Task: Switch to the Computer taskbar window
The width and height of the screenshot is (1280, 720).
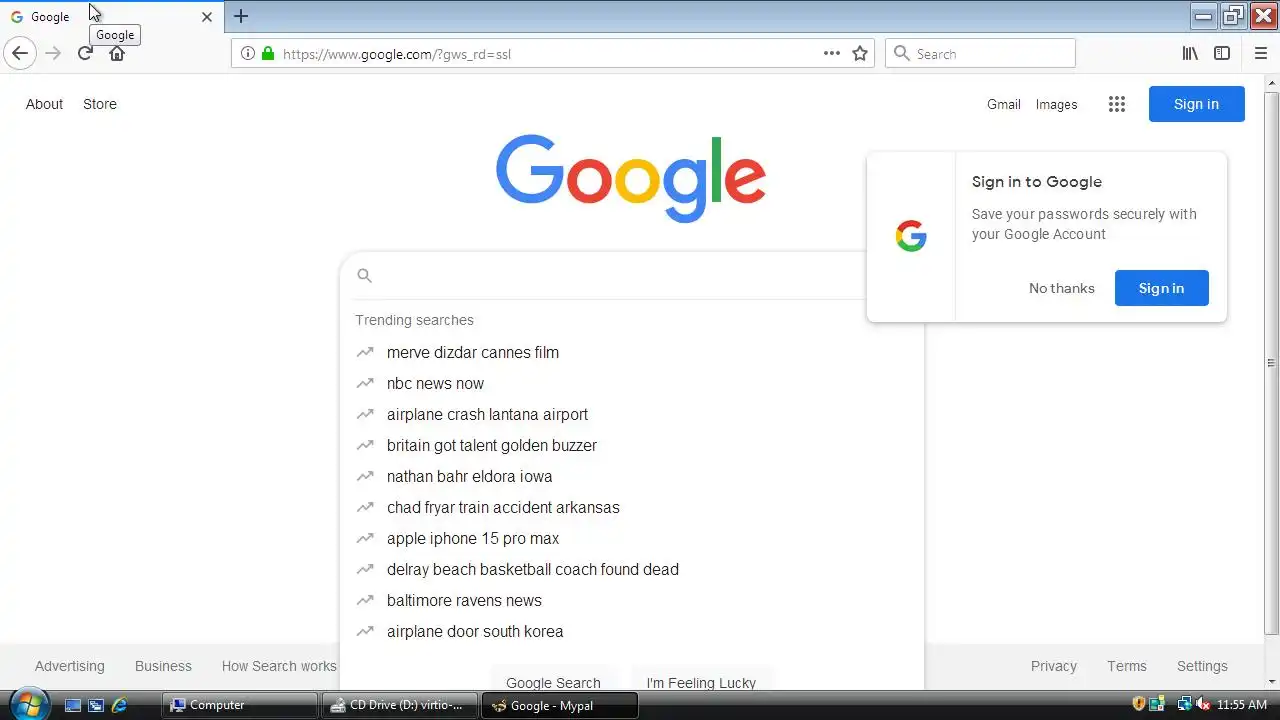Action: 240,705
